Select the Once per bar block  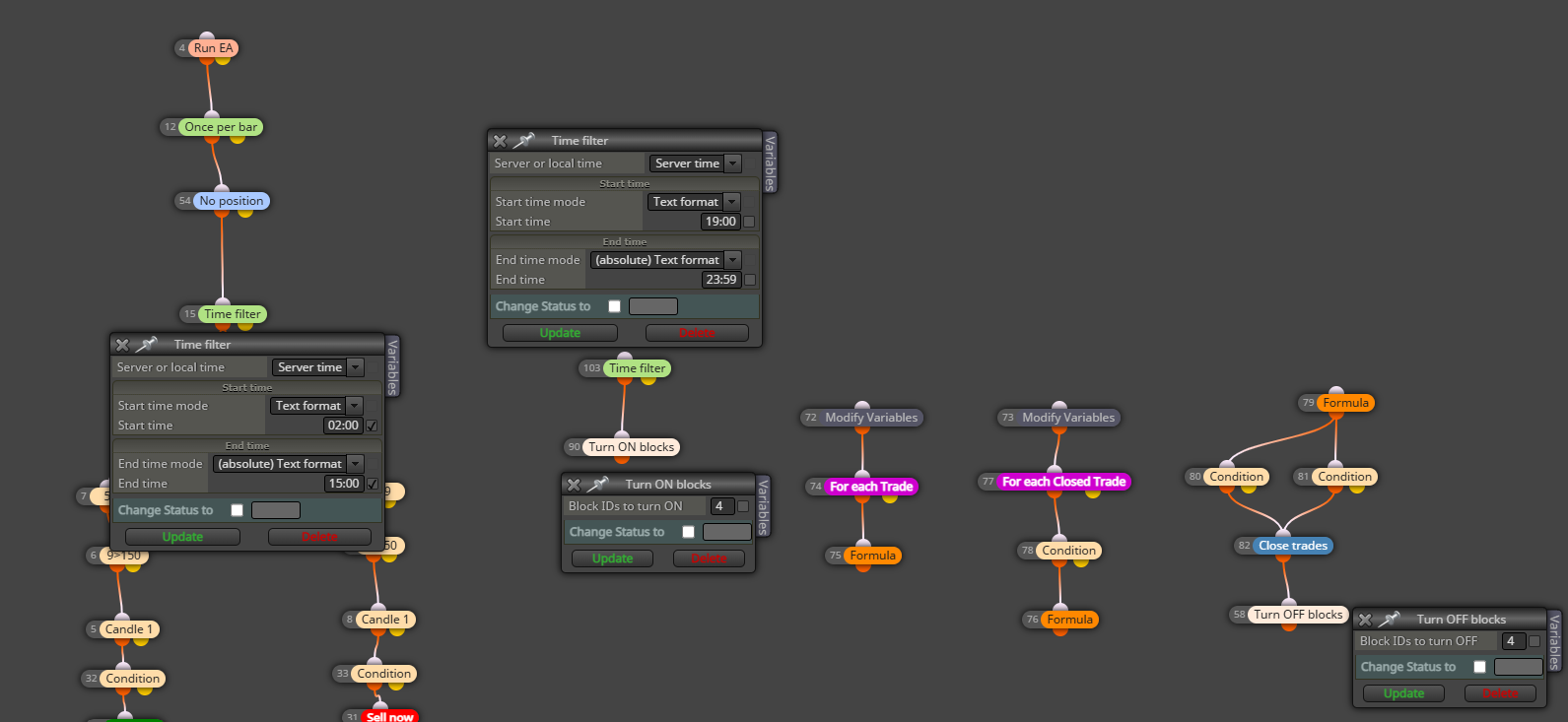pos(221,127)
